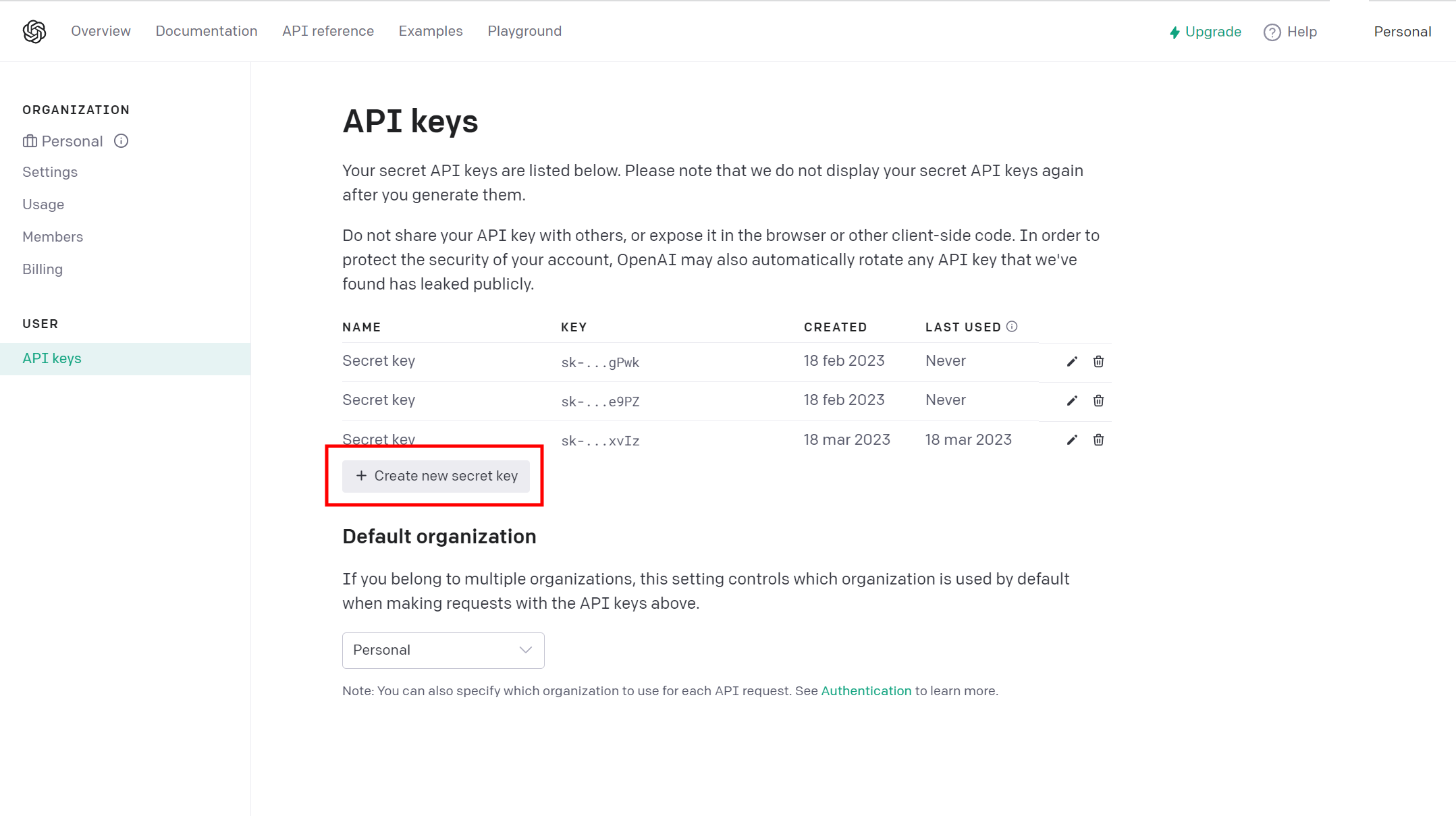
Task: Open the Documentation page
Action: tap(207, 31)
